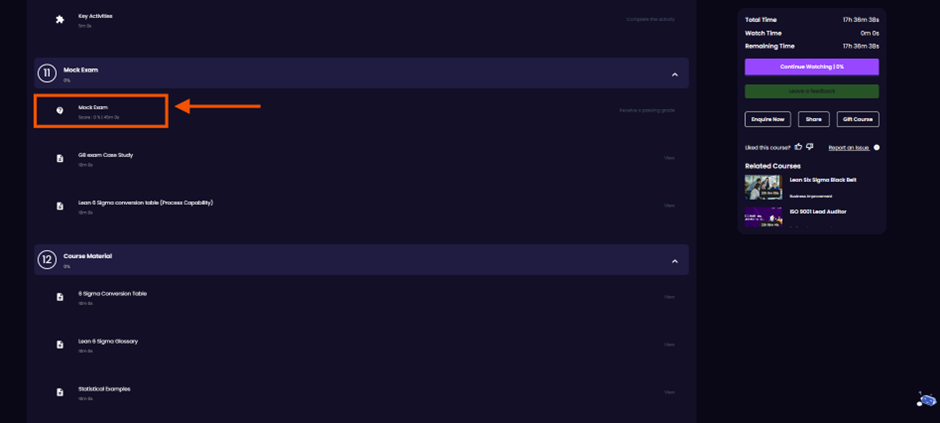Open the ISO 9001 Lead Auditor course title
This screenshot has width=940, height=423.
[818, 212]
